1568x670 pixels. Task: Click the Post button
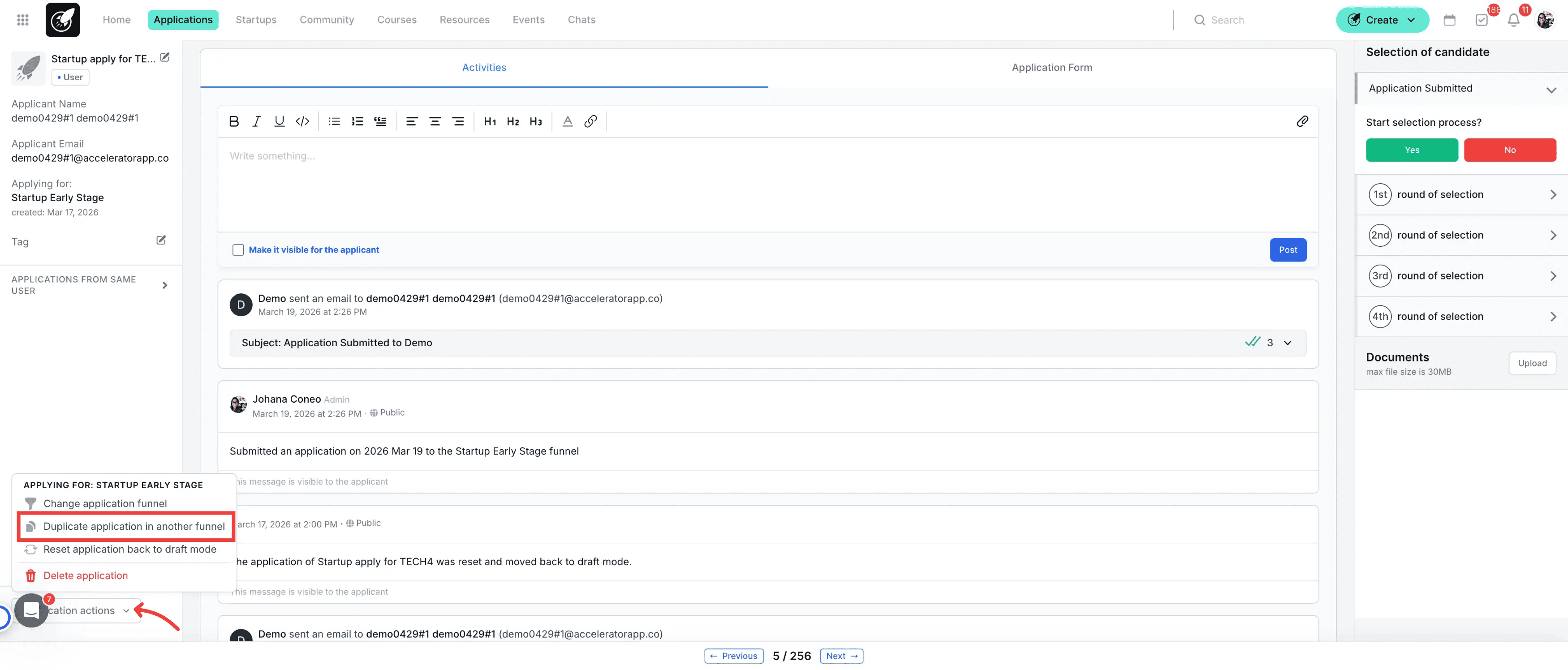point(1288,250)
